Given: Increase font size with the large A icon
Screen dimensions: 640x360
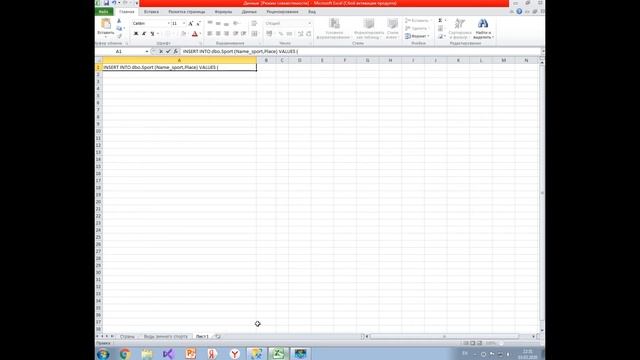Looking at the screenshot, I should (x=191, y=24).
